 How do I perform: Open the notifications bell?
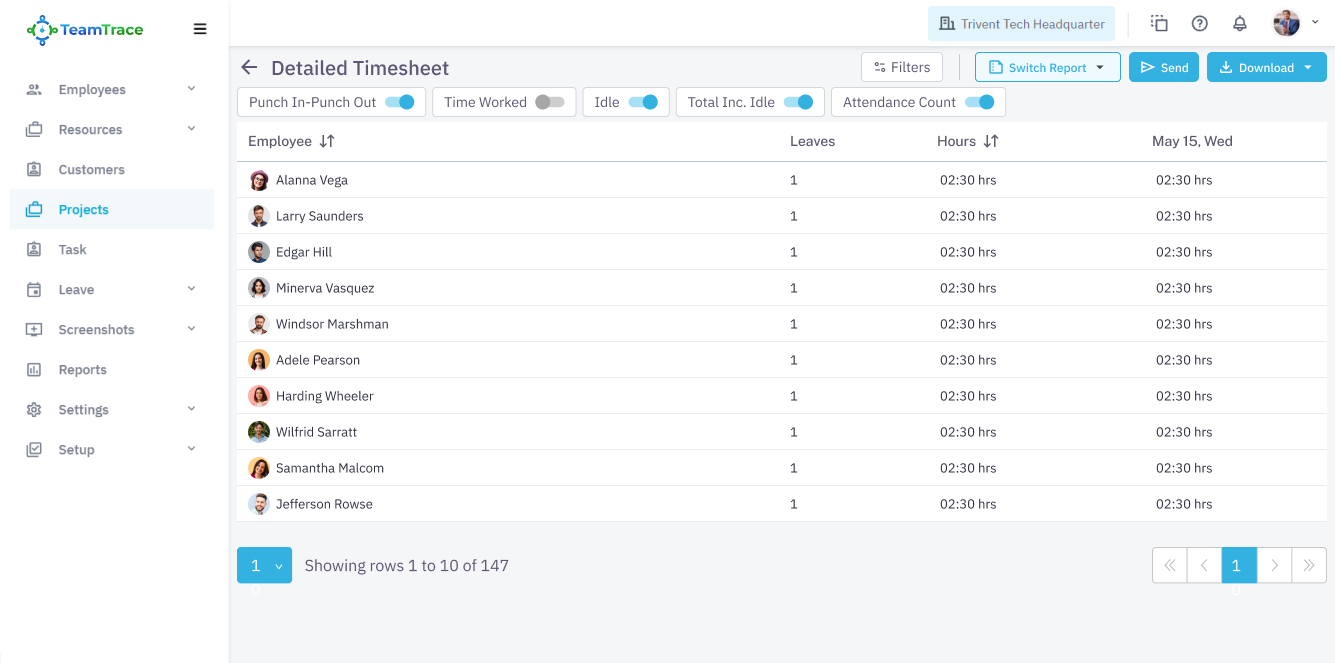pos(1239,24)
